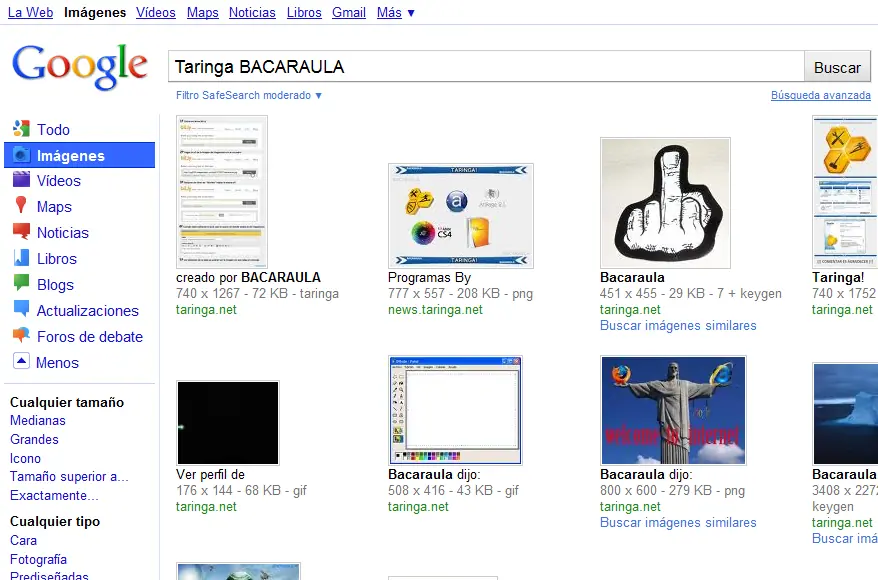
Task: Click news.taringa.net source link
Action: 435,310
